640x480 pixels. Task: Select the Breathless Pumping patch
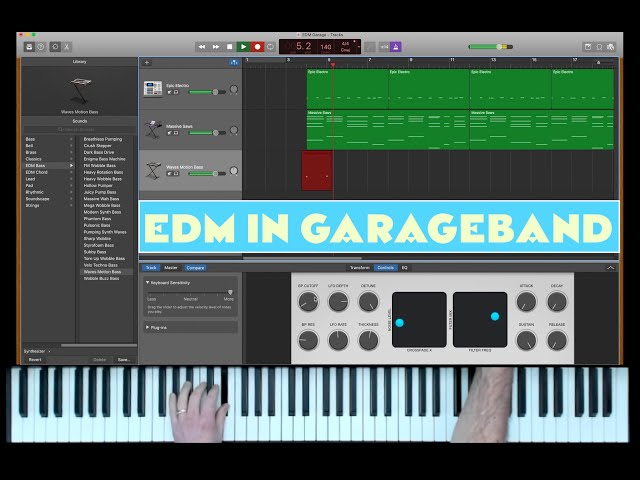point(103,139)
